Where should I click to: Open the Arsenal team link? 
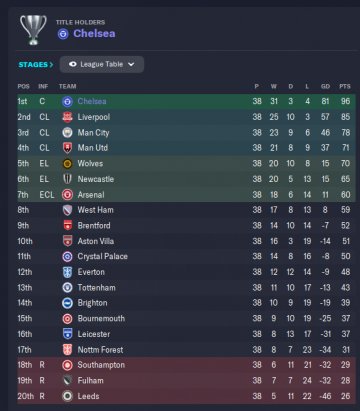[91, 195]
